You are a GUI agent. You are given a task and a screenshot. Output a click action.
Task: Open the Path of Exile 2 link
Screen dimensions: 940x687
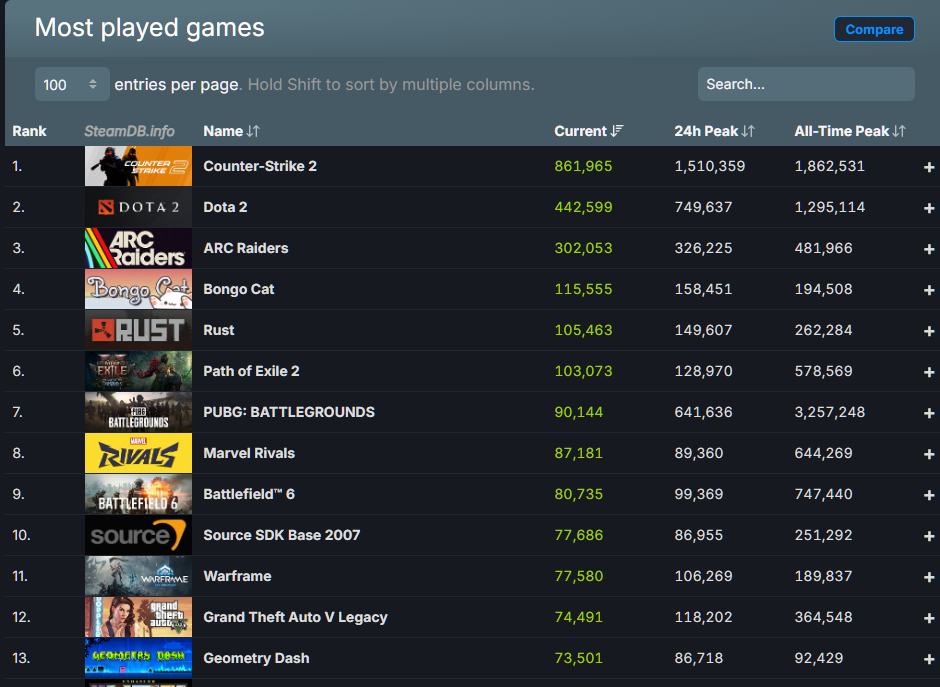(251, 371)
